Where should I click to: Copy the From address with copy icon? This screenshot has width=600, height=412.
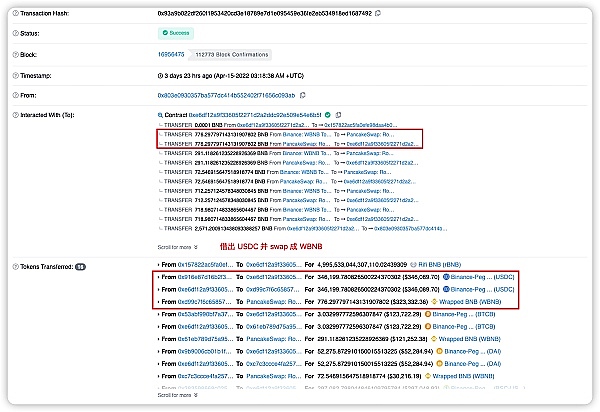(301, 95)
